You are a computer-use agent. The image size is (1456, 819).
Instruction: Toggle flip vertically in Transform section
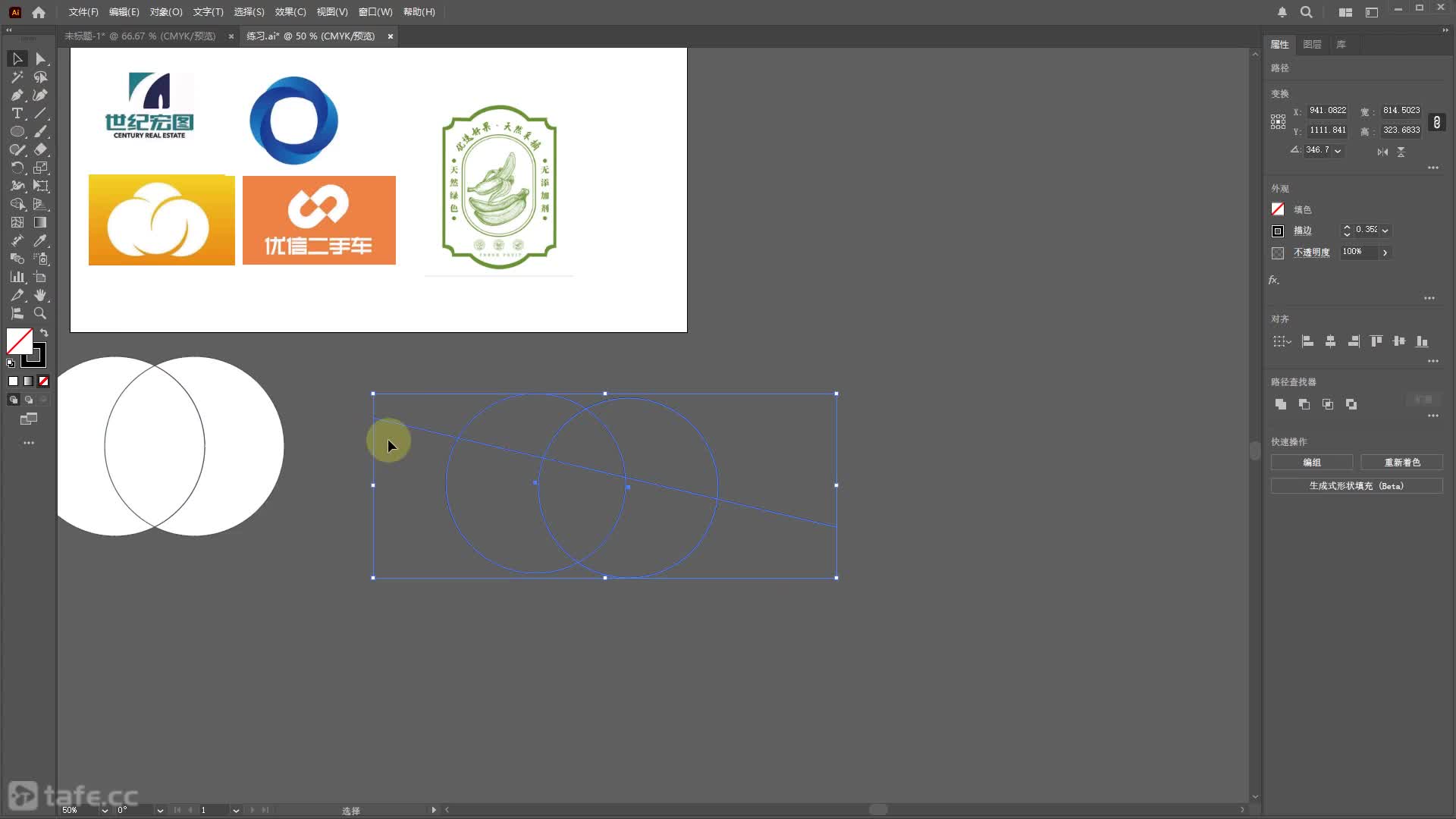[x=1401, y=152]
